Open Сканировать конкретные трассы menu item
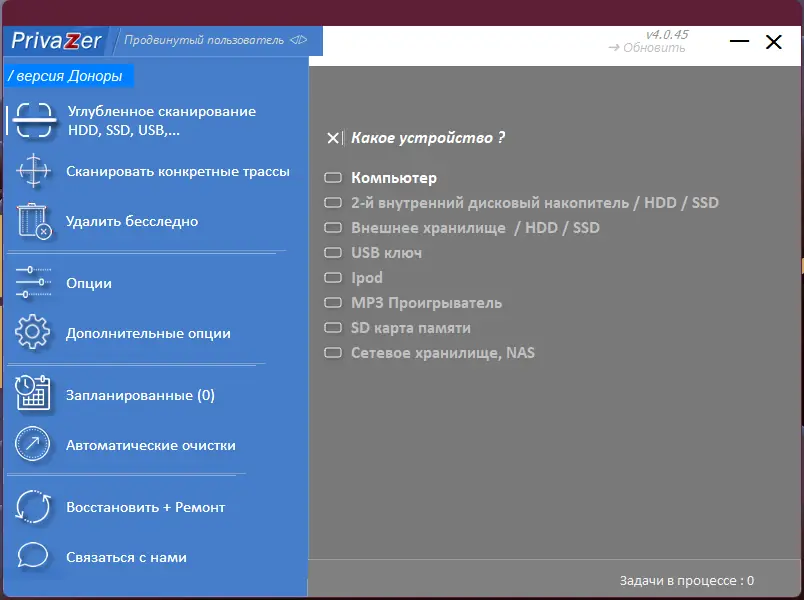Viewport: 804px width, 600px height. 178,172
